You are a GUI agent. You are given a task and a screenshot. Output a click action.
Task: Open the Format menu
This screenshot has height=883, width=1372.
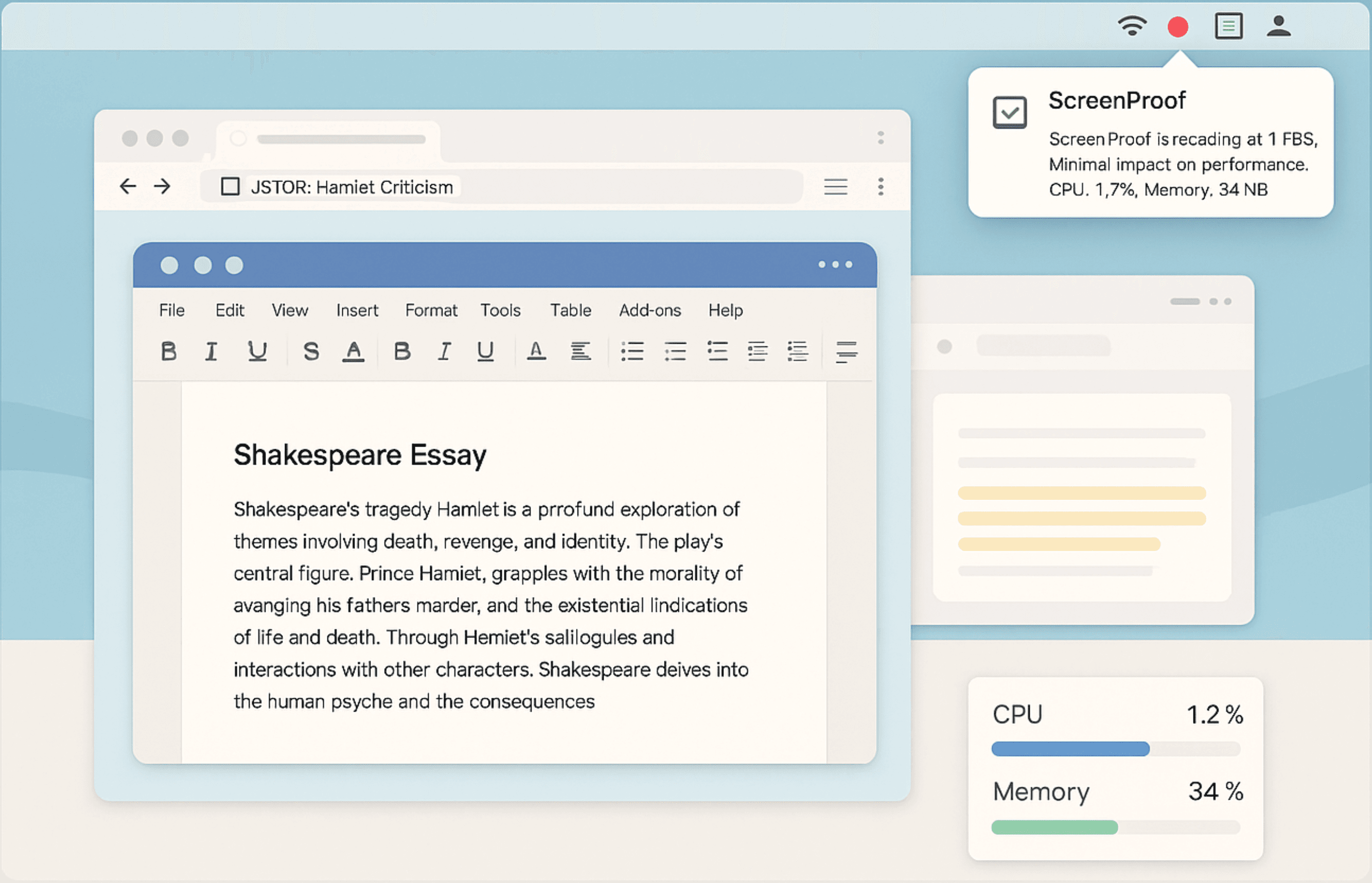click(431, 310)
